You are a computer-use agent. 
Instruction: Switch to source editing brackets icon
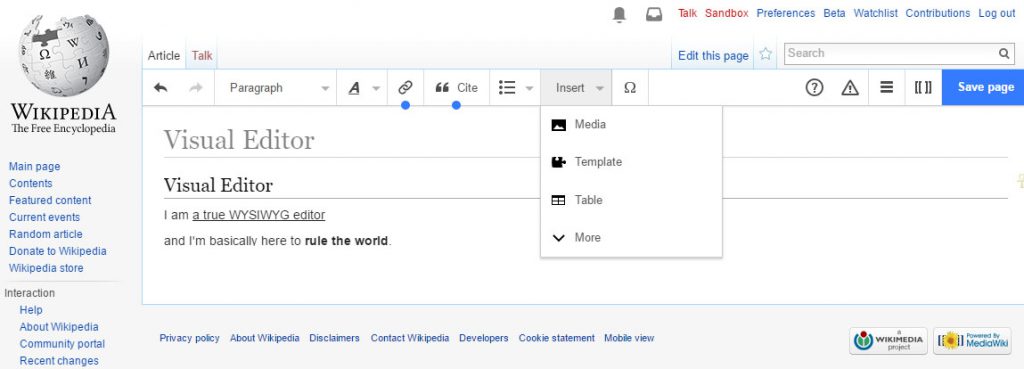coord(923,88)
